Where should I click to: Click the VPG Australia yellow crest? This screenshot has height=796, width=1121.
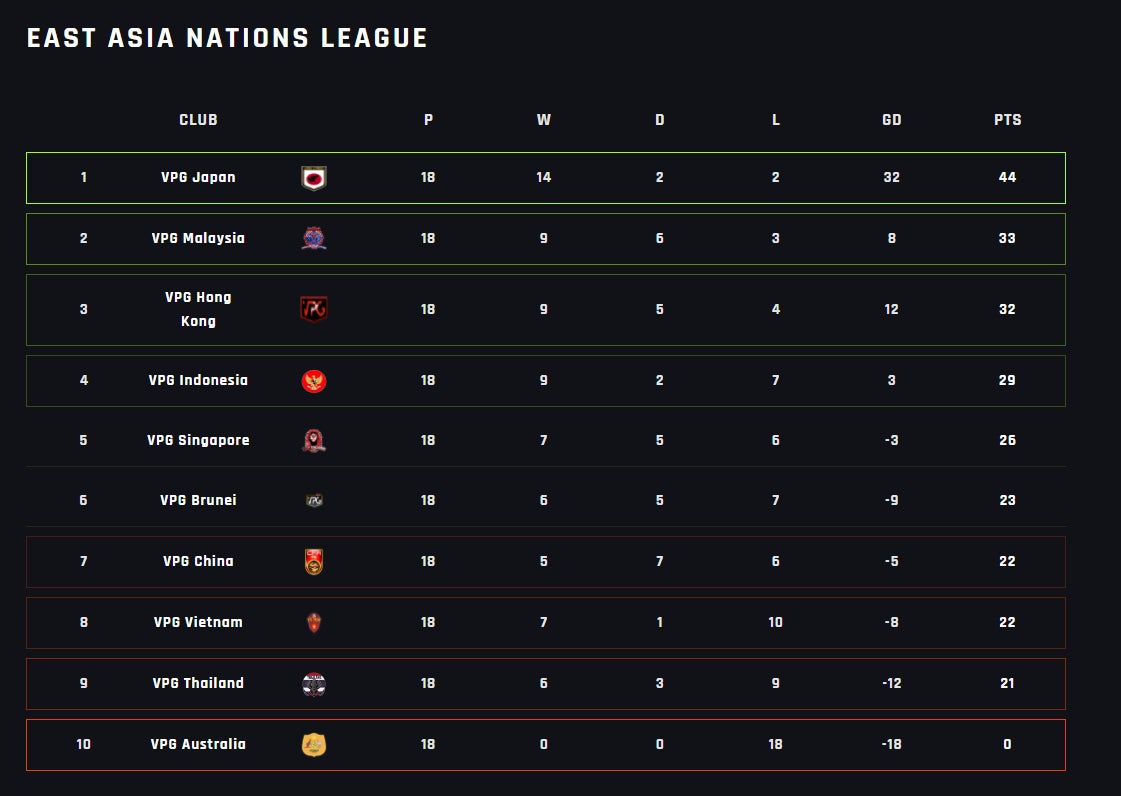point(314,745)
